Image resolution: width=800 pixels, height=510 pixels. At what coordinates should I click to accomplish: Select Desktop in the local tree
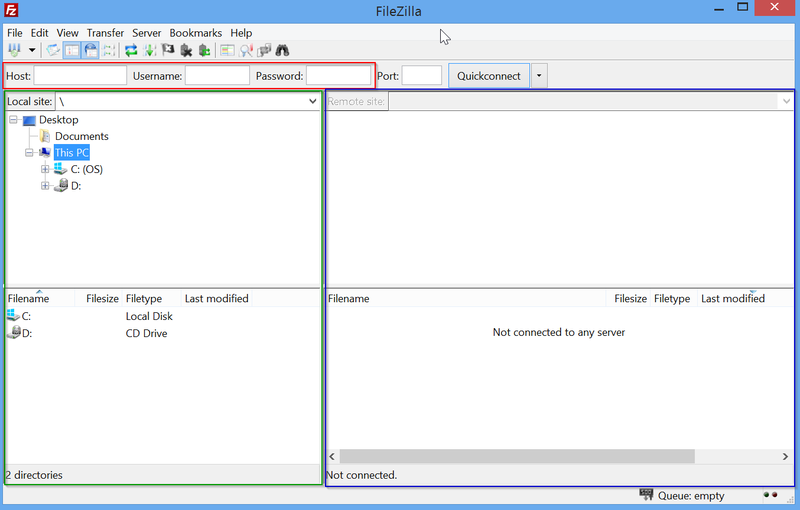tap(59, 120)
